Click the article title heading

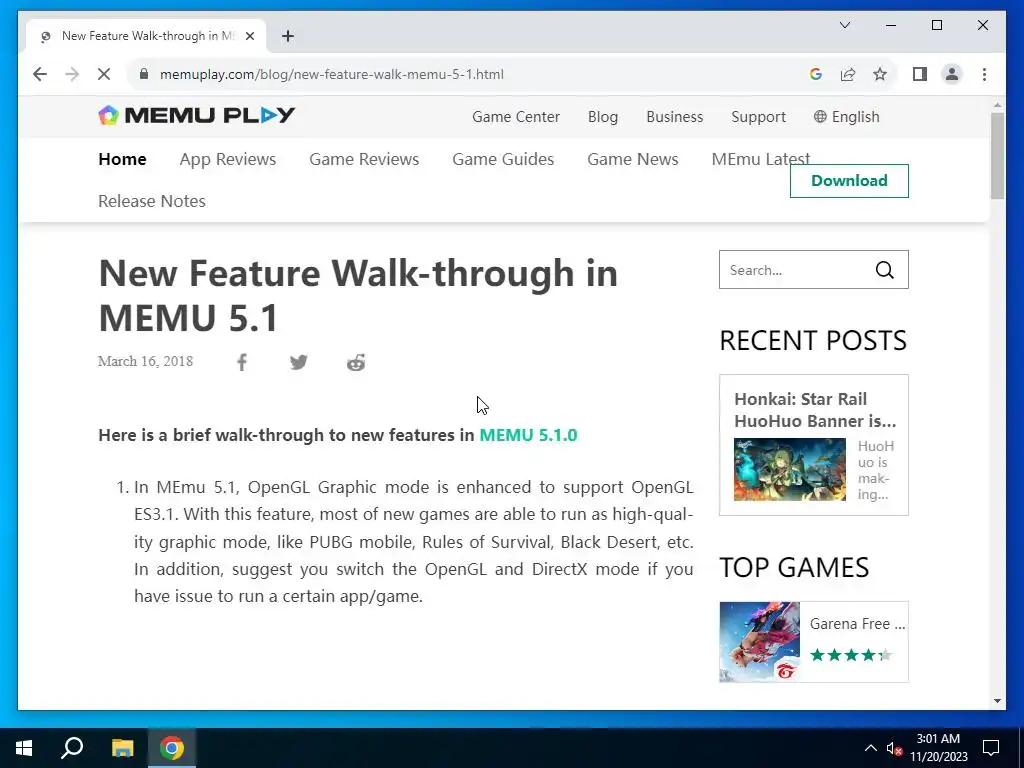tap(358, 295)
